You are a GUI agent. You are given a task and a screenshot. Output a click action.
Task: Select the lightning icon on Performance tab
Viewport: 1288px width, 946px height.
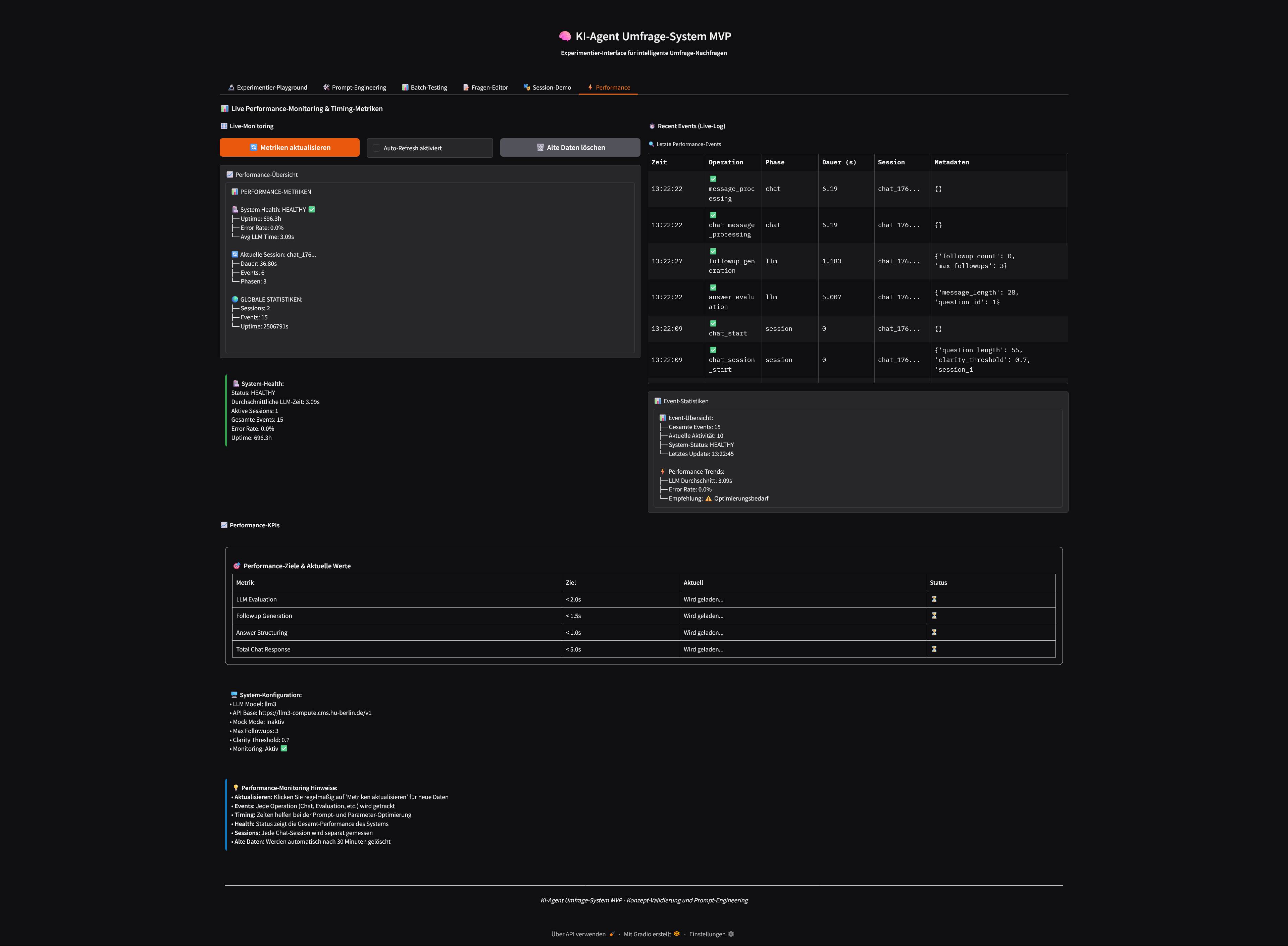tap(590, 87)
